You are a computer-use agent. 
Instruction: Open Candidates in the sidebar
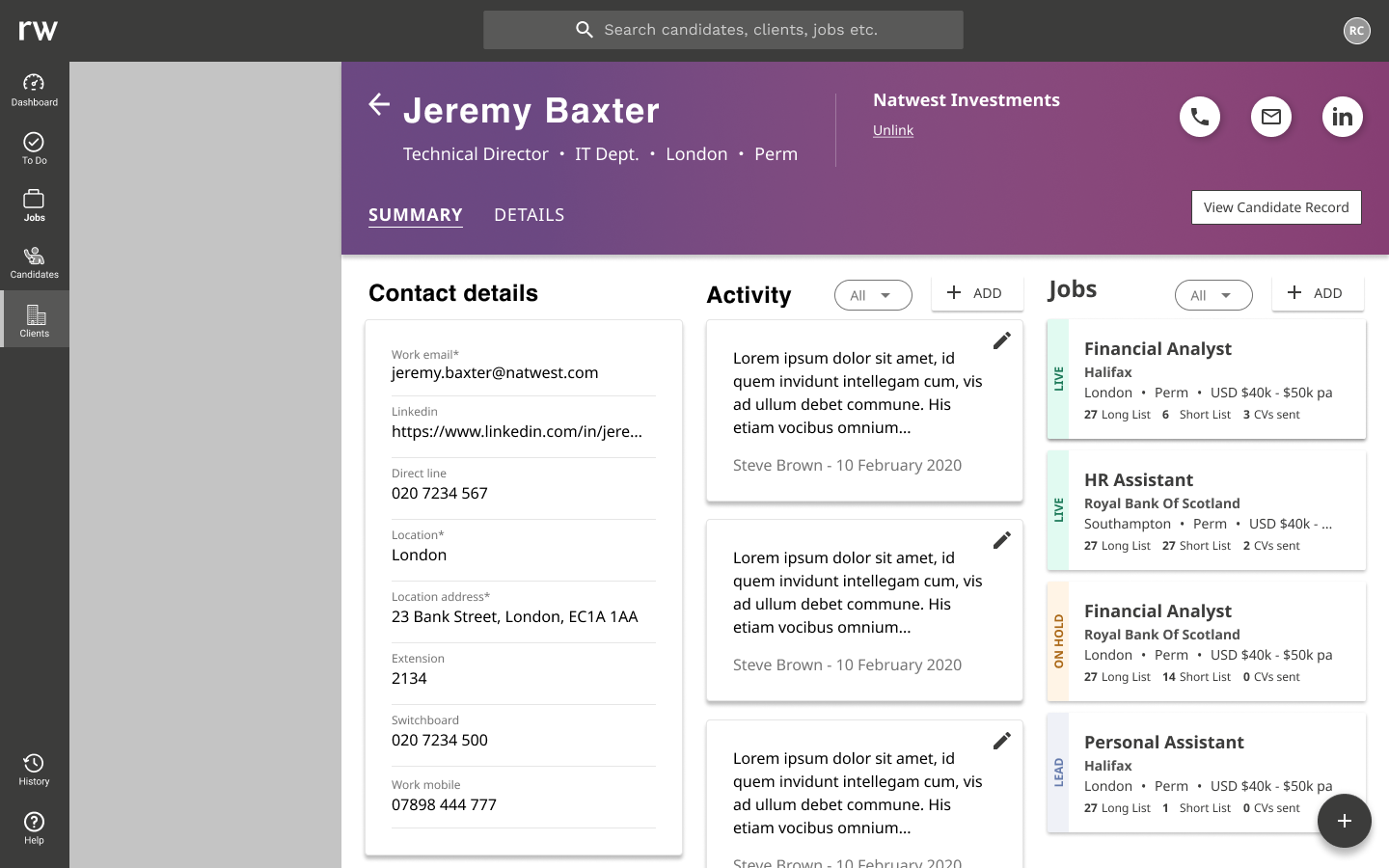[34, 262]
